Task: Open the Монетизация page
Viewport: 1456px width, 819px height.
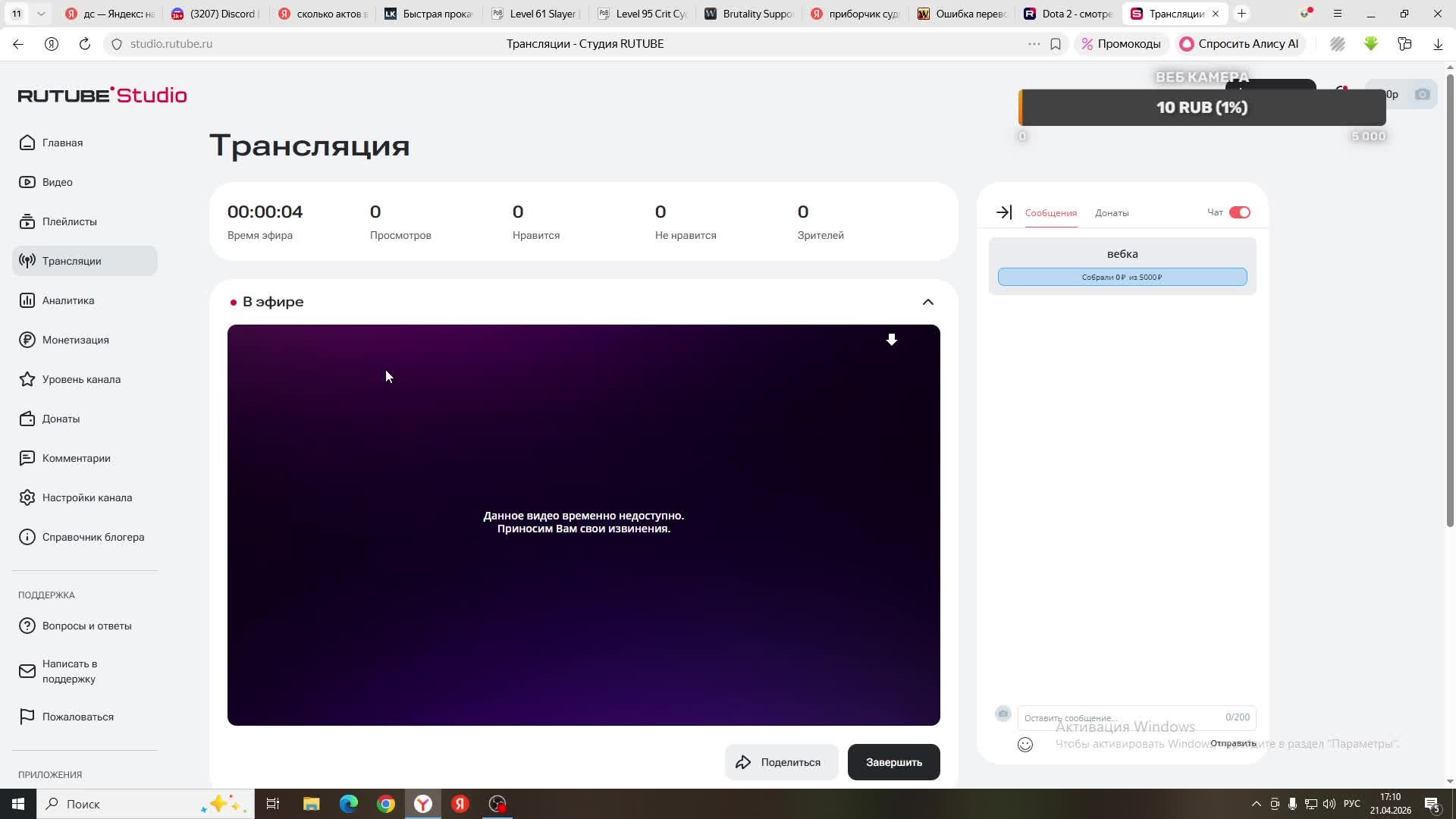Action: tap(75, 340)
